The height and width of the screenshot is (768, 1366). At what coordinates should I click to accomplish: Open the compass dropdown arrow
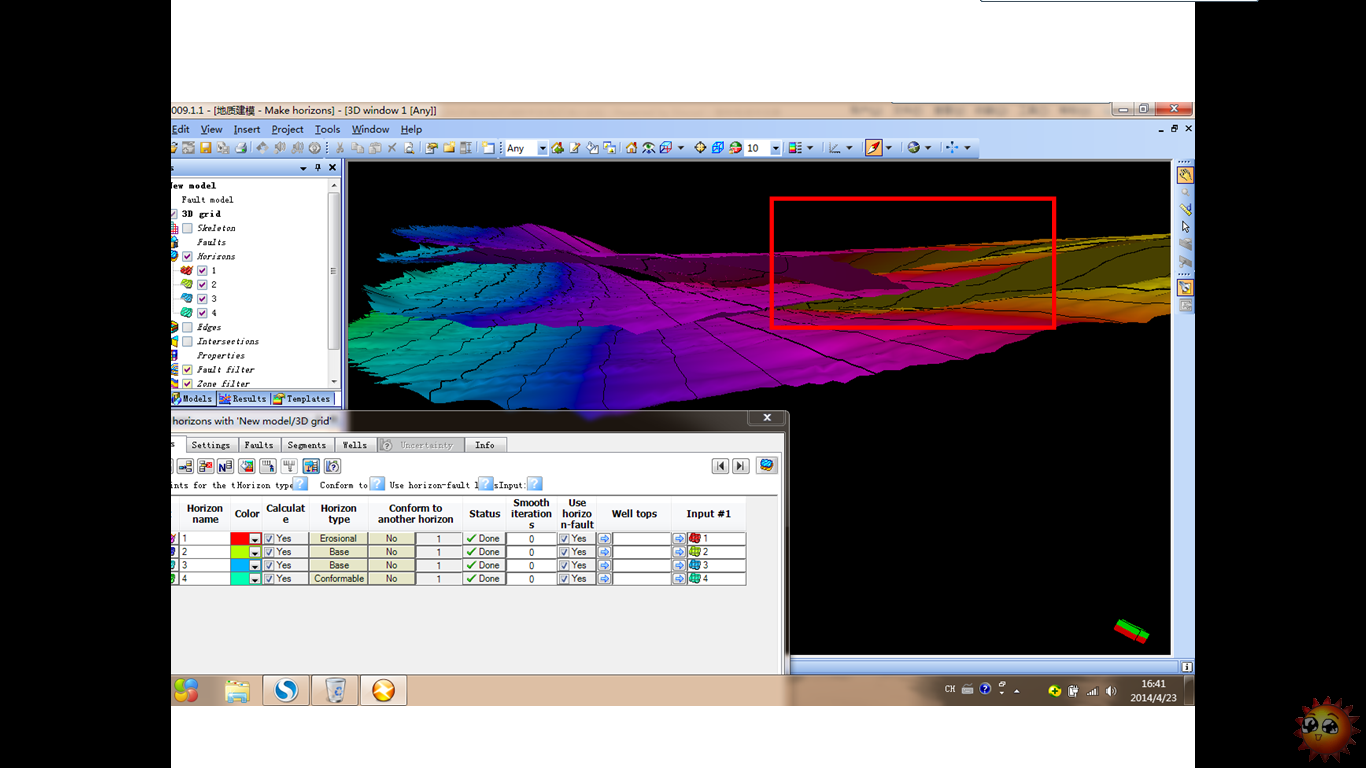tap(889, 148)
